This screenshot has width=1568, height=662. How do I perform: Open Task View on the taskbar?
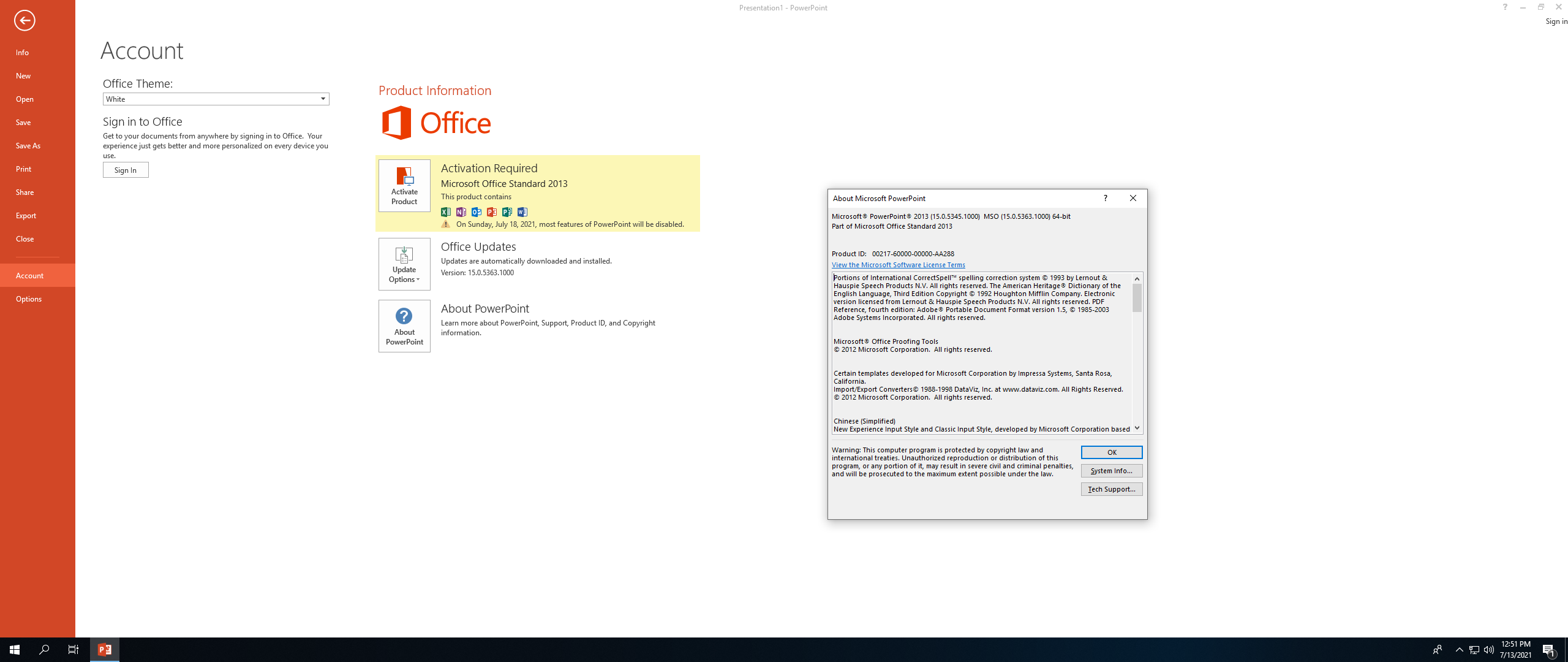[73, 650]
